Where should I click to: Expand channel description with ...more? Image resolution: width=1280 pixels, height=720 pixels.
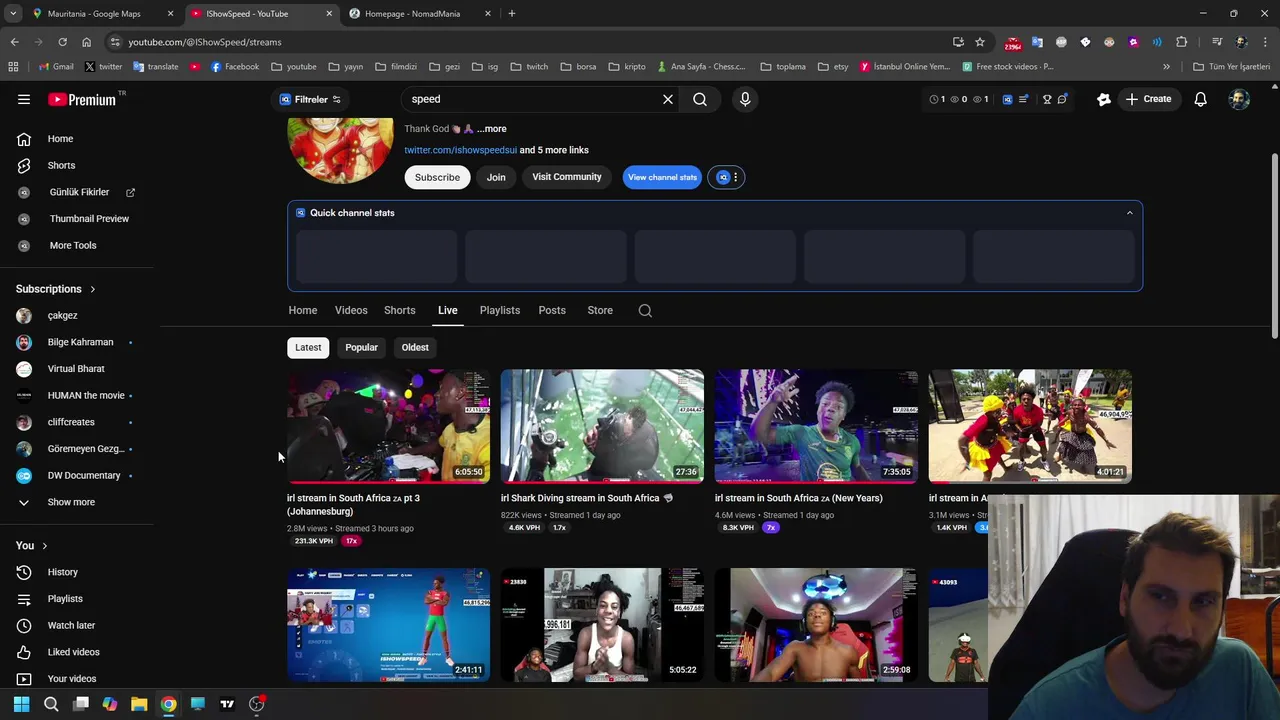pyautogui.click(x=491, y=129)
